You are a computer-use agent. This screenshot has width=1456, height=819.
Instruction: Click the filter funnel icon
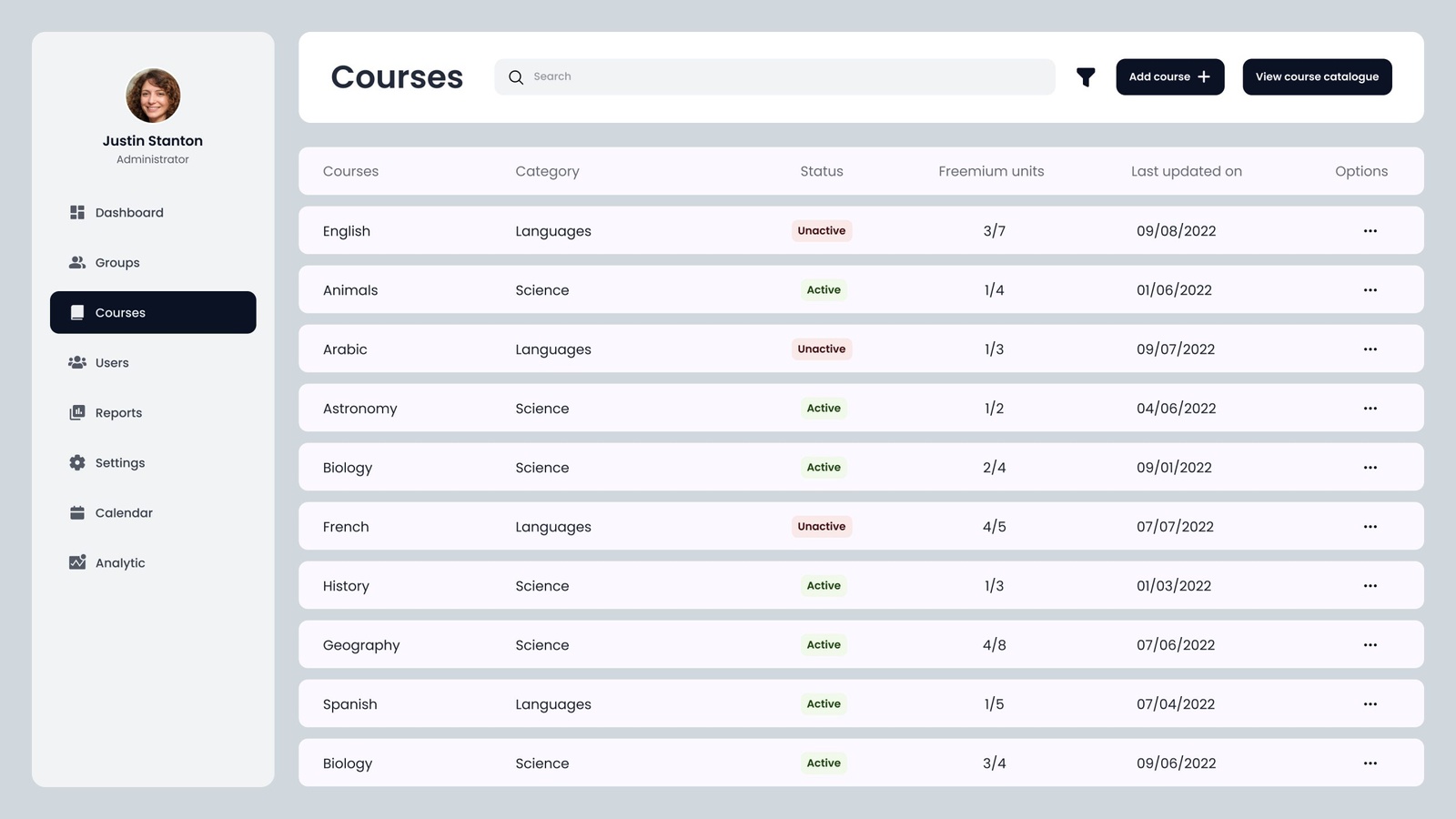pyautogui.click(x=1086, y=77)
